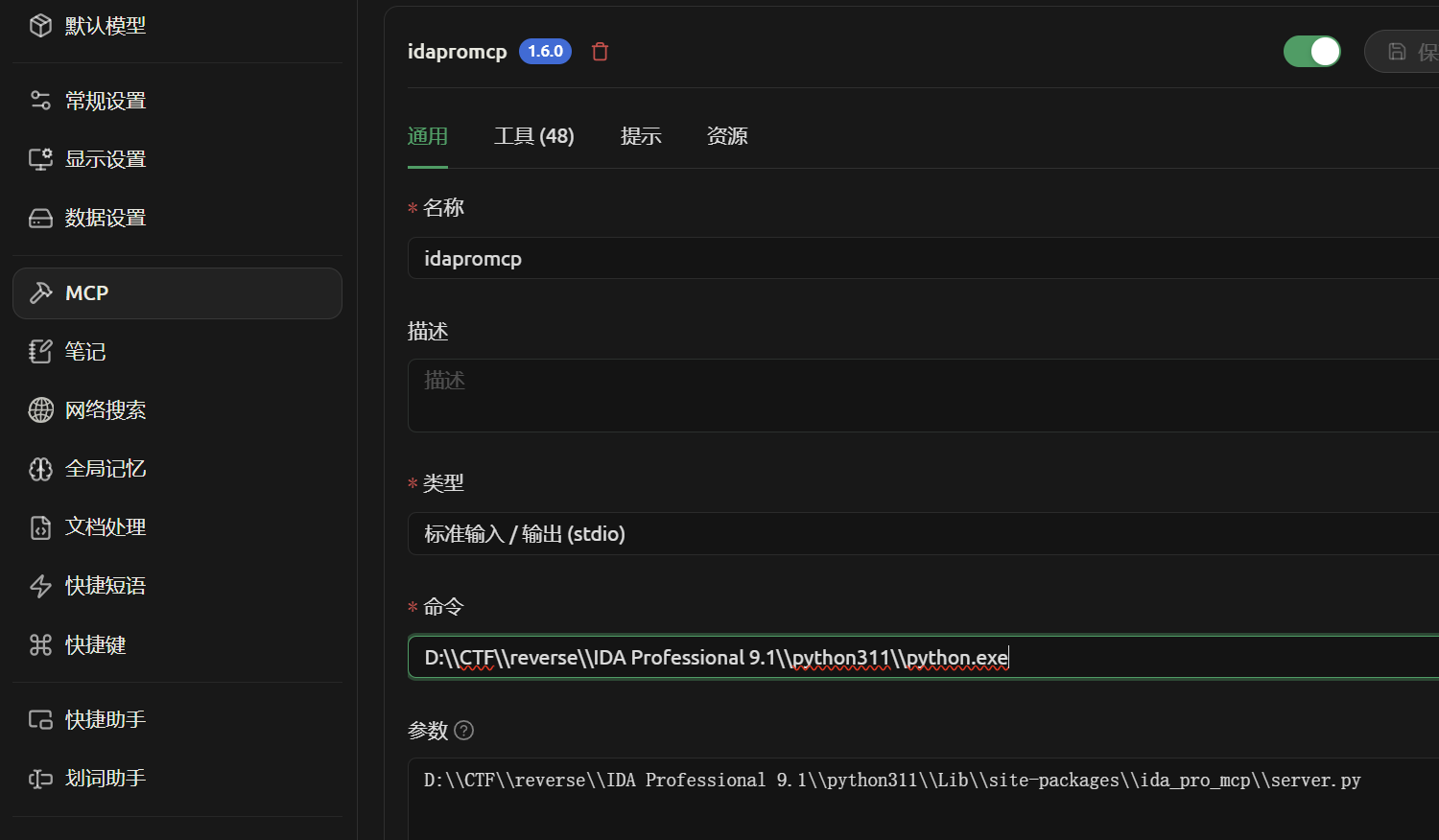Open 网络搜索 settings text

pyautogui.click(x=106, y=410)
